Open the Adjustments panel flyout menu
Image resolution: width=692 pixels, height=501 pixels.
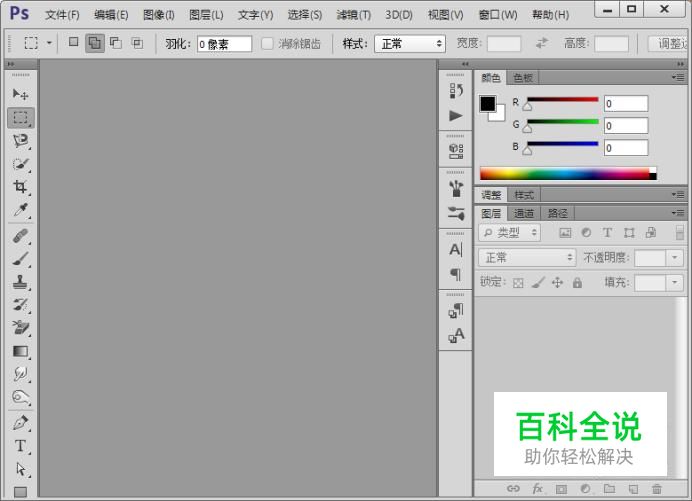[678, 195]
